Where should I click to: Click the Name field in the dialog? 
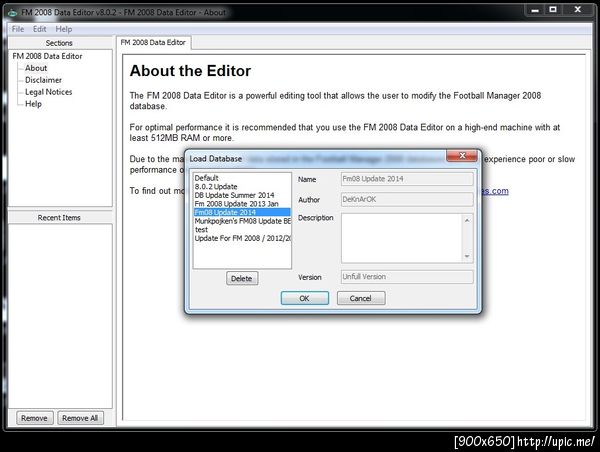[407, 179]
